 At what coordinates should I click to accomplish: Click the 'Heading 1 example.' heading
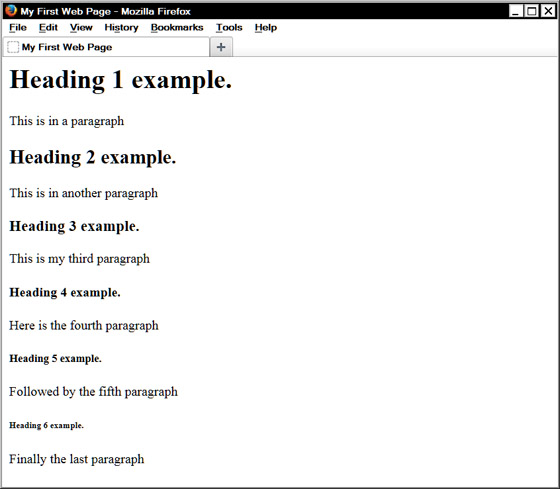(x=121, y=80)
